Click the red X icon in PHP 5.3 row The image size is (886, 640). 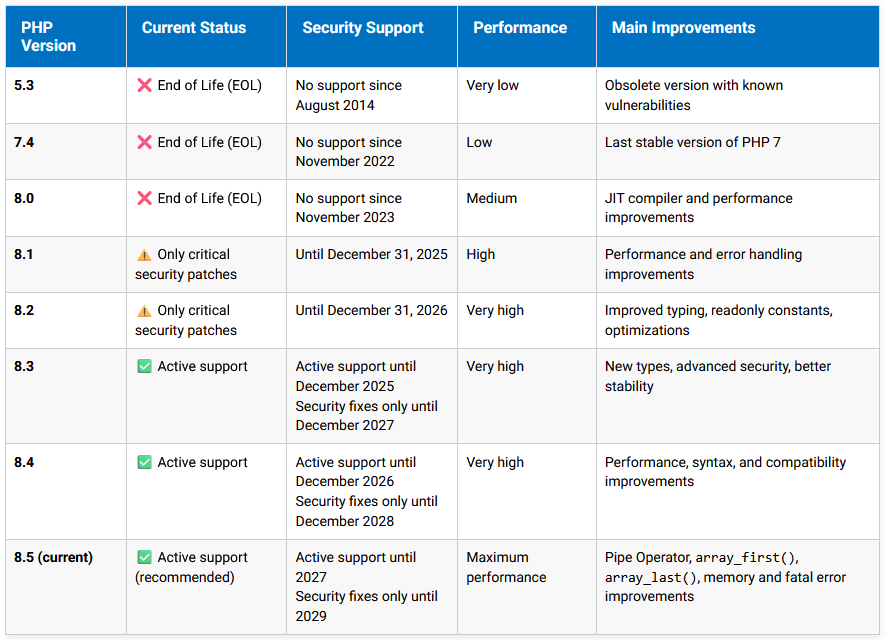pyautogui.click(x=144, y=86)
